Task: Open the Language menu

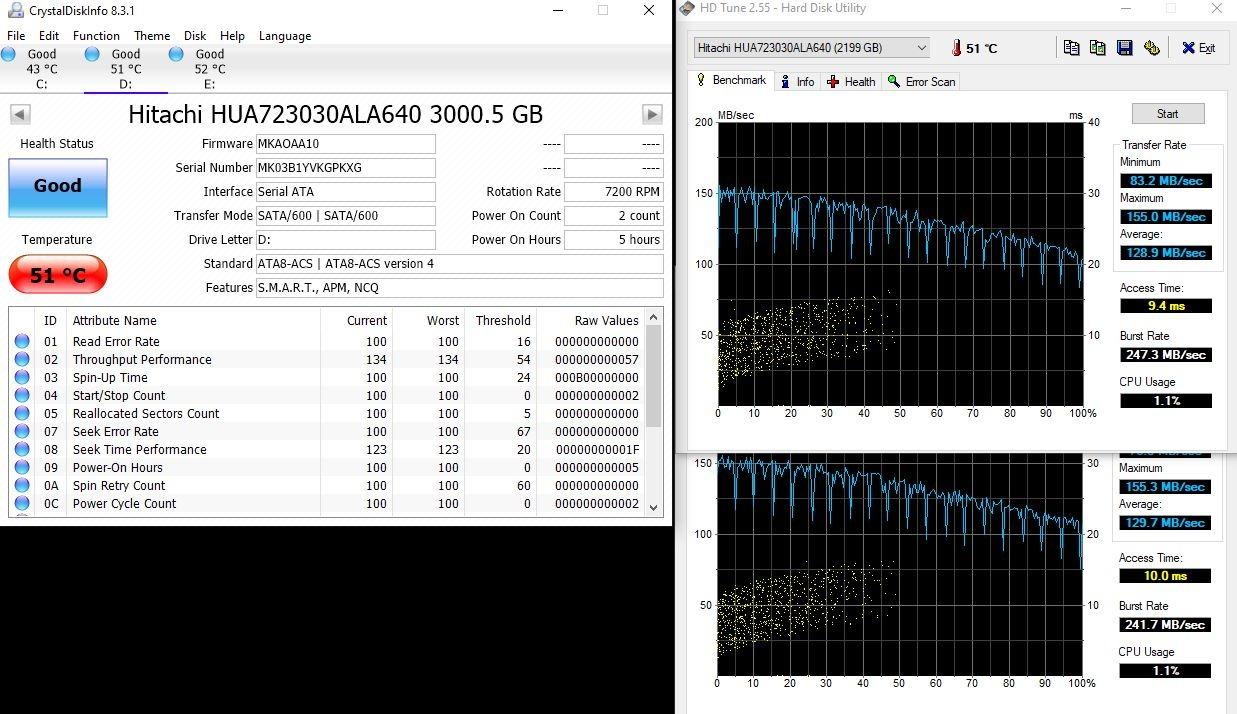Action: 285,36
